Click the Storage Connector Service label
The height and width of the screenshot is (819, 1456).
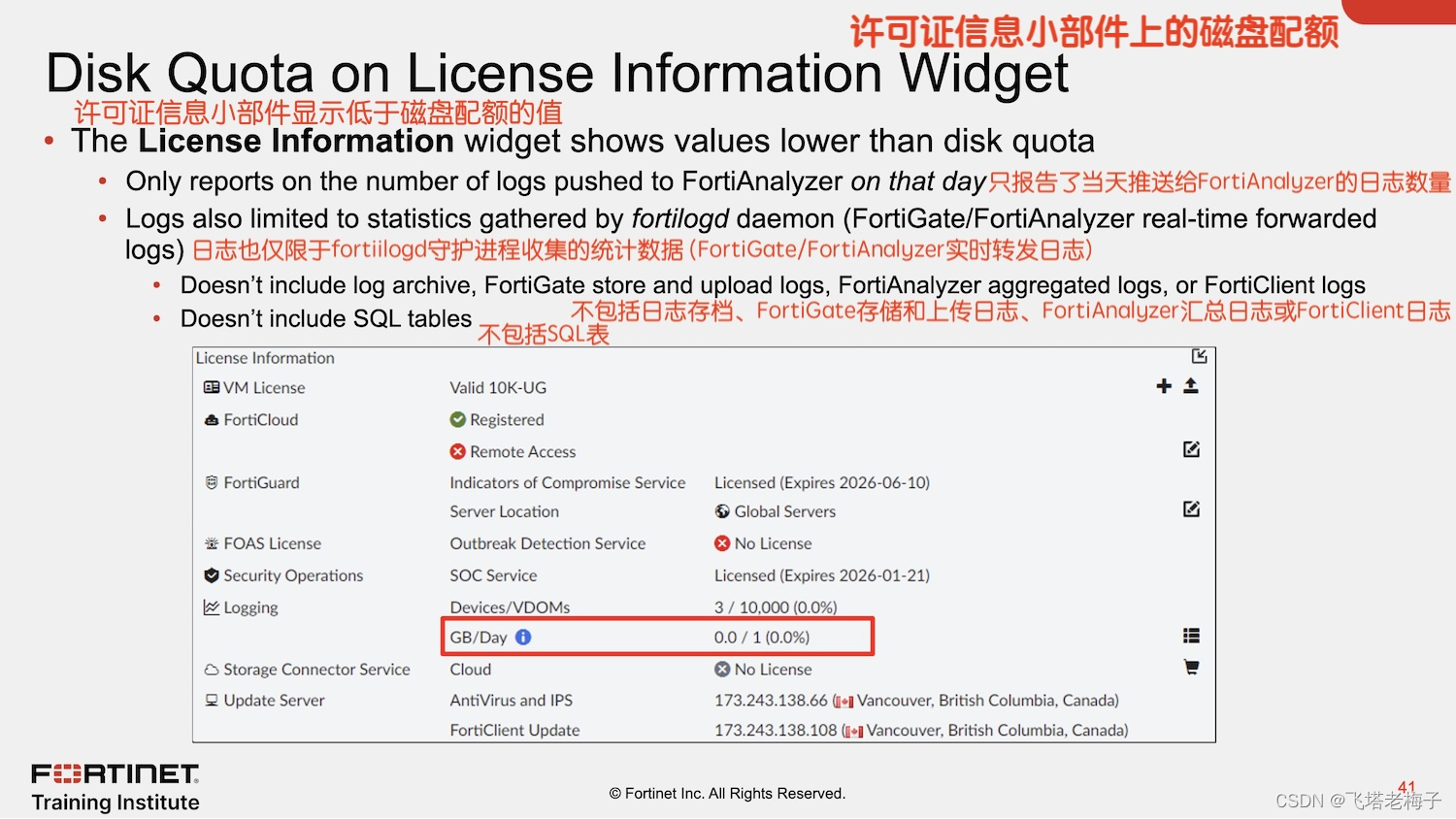pos(316,670)
